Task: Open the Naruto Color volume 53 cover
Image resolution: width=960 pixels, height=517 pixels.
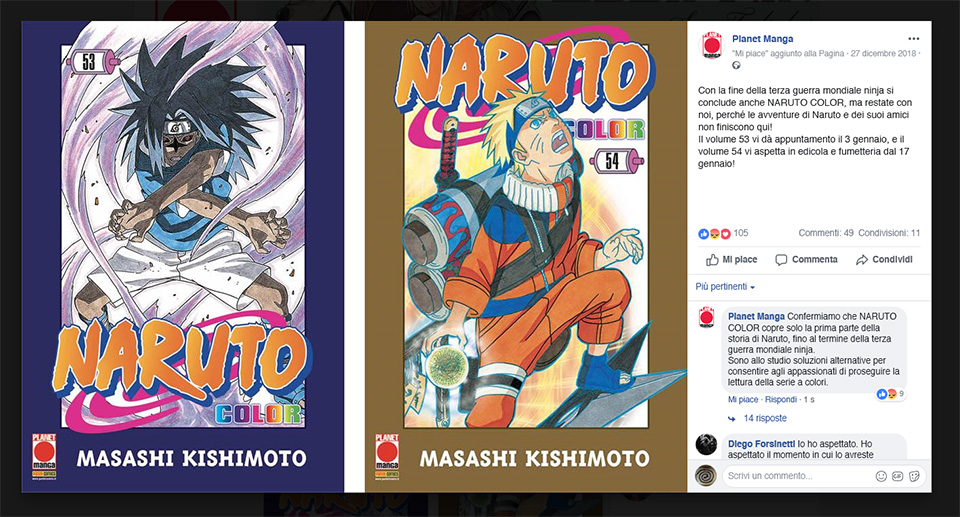Action: tap(183, 257)
